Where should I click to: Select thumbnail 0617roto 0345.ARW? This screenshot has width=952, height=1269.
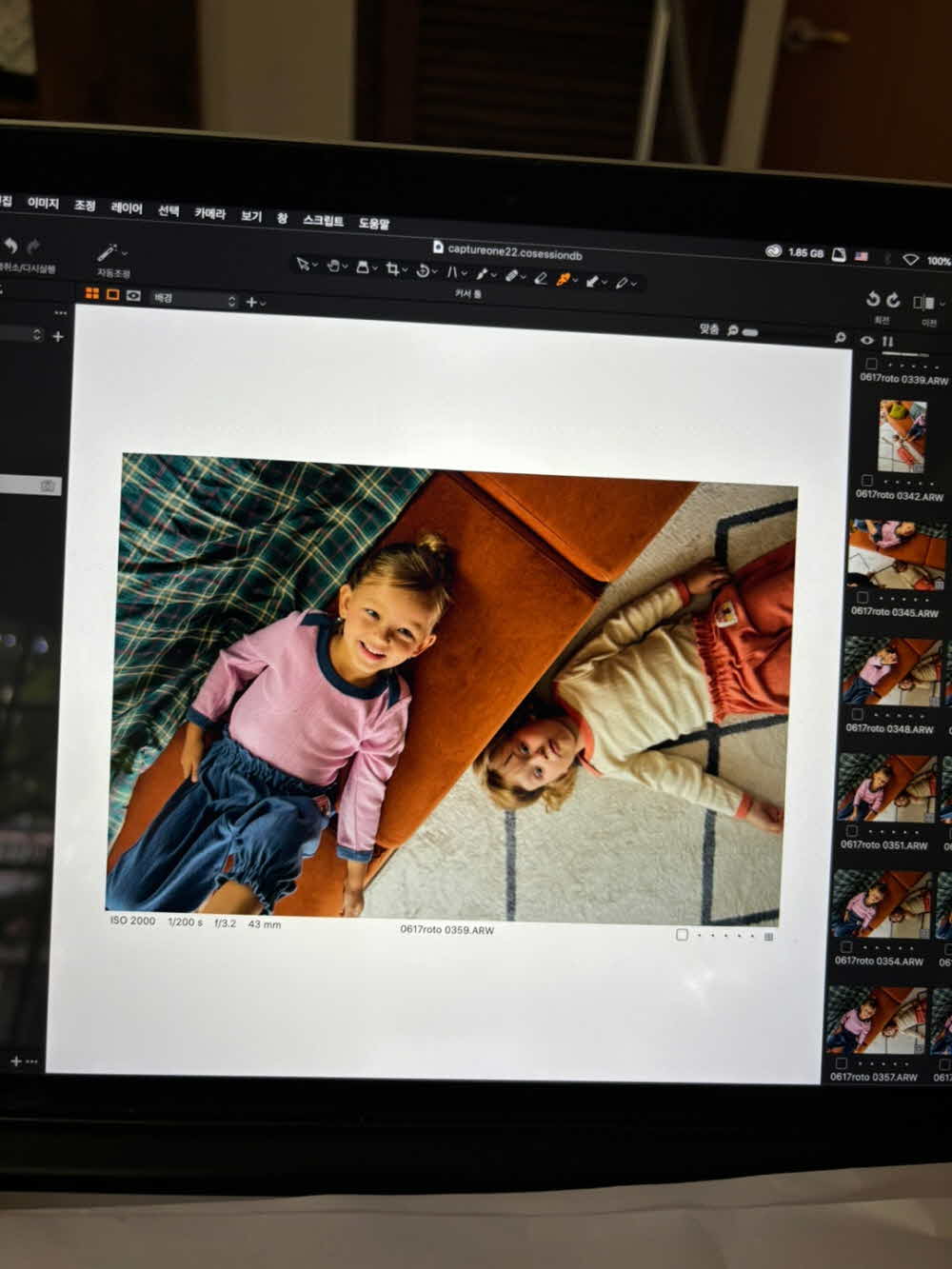click(897, 553)
